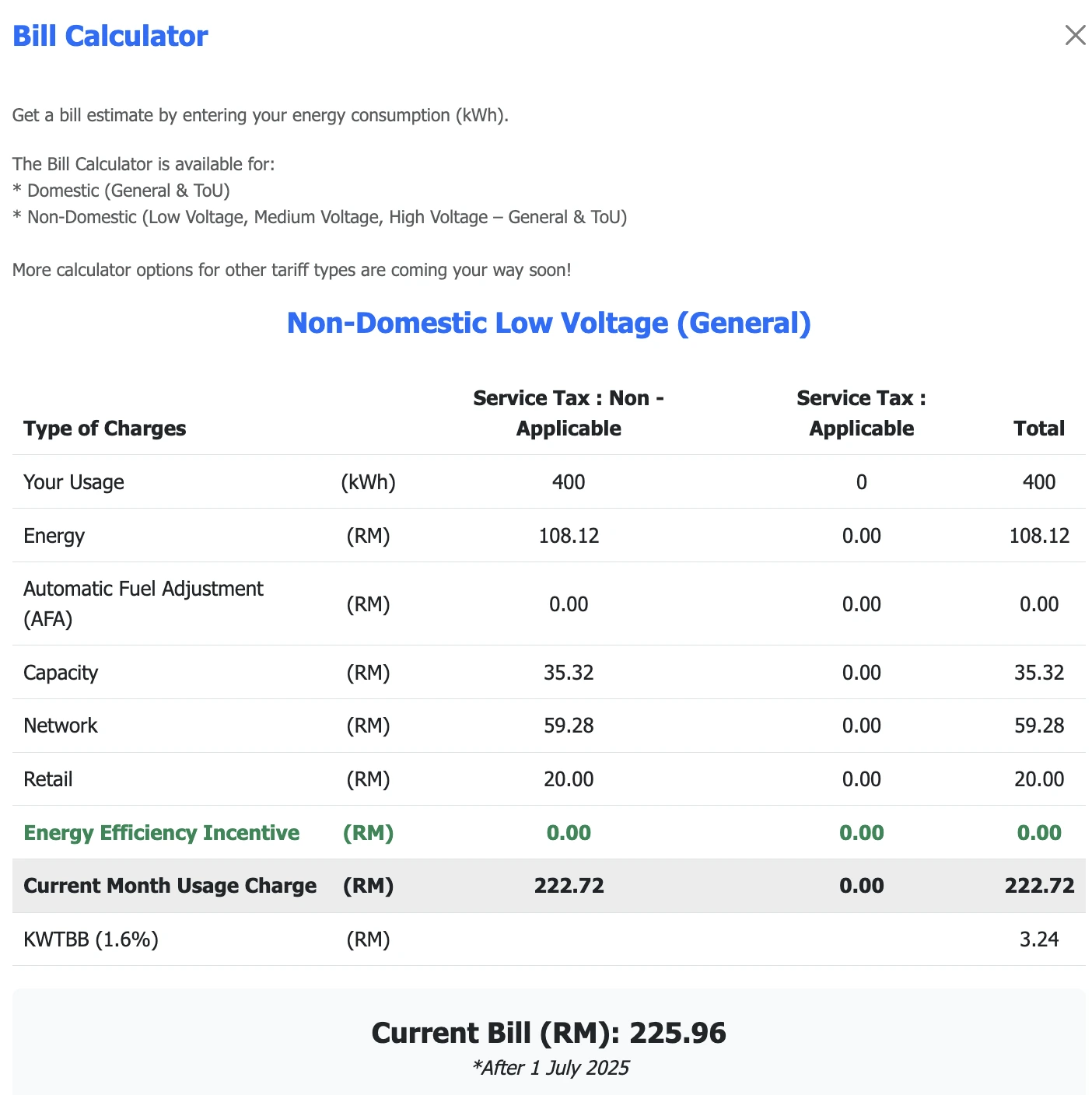Screen dimensions: 1092x1095
Task: Click the Service Tax : Applicable header
Action: (862, 413)
